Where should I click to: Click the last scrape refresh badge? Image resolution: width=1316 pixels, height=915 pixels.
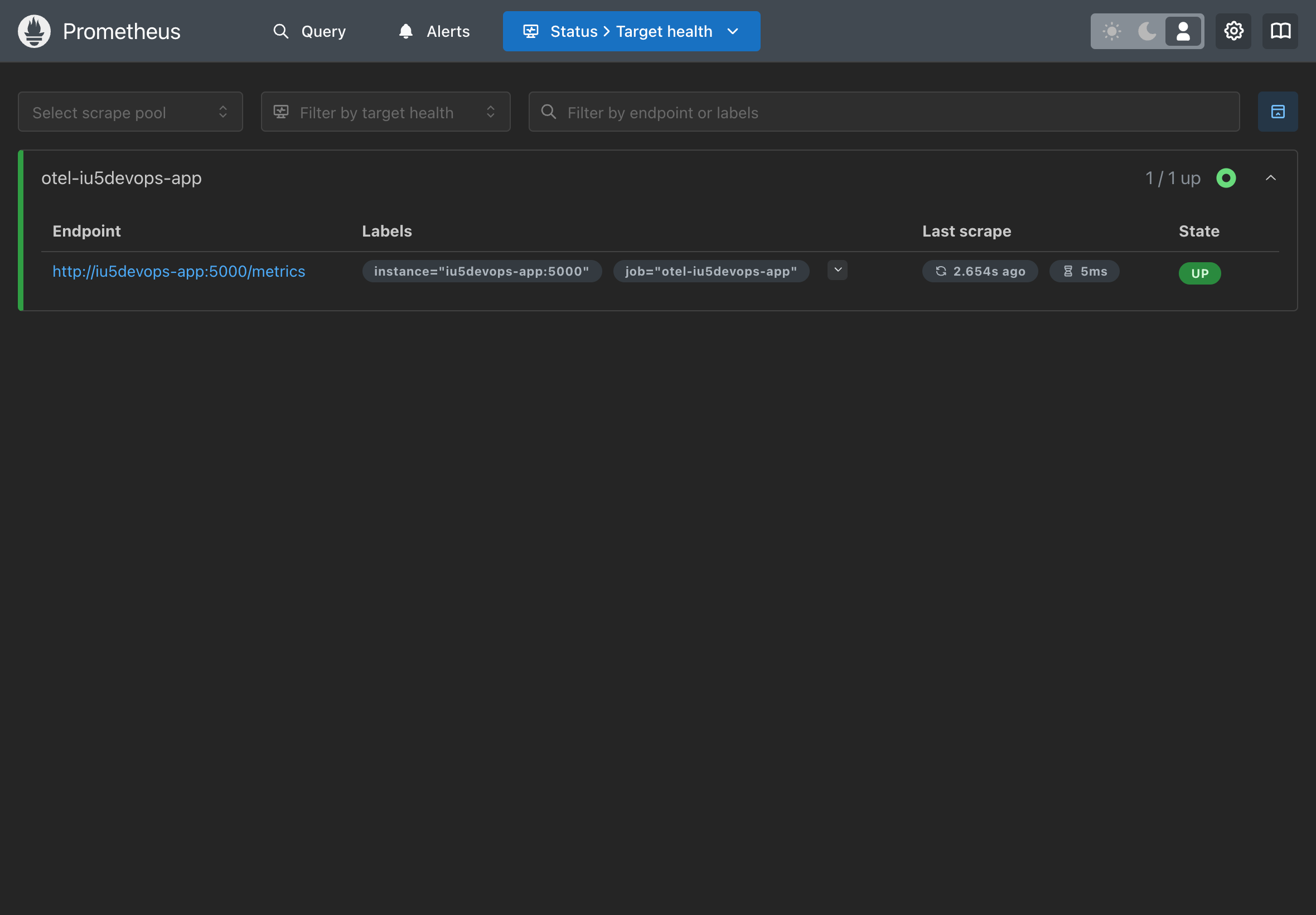click(x=979, y=271)
